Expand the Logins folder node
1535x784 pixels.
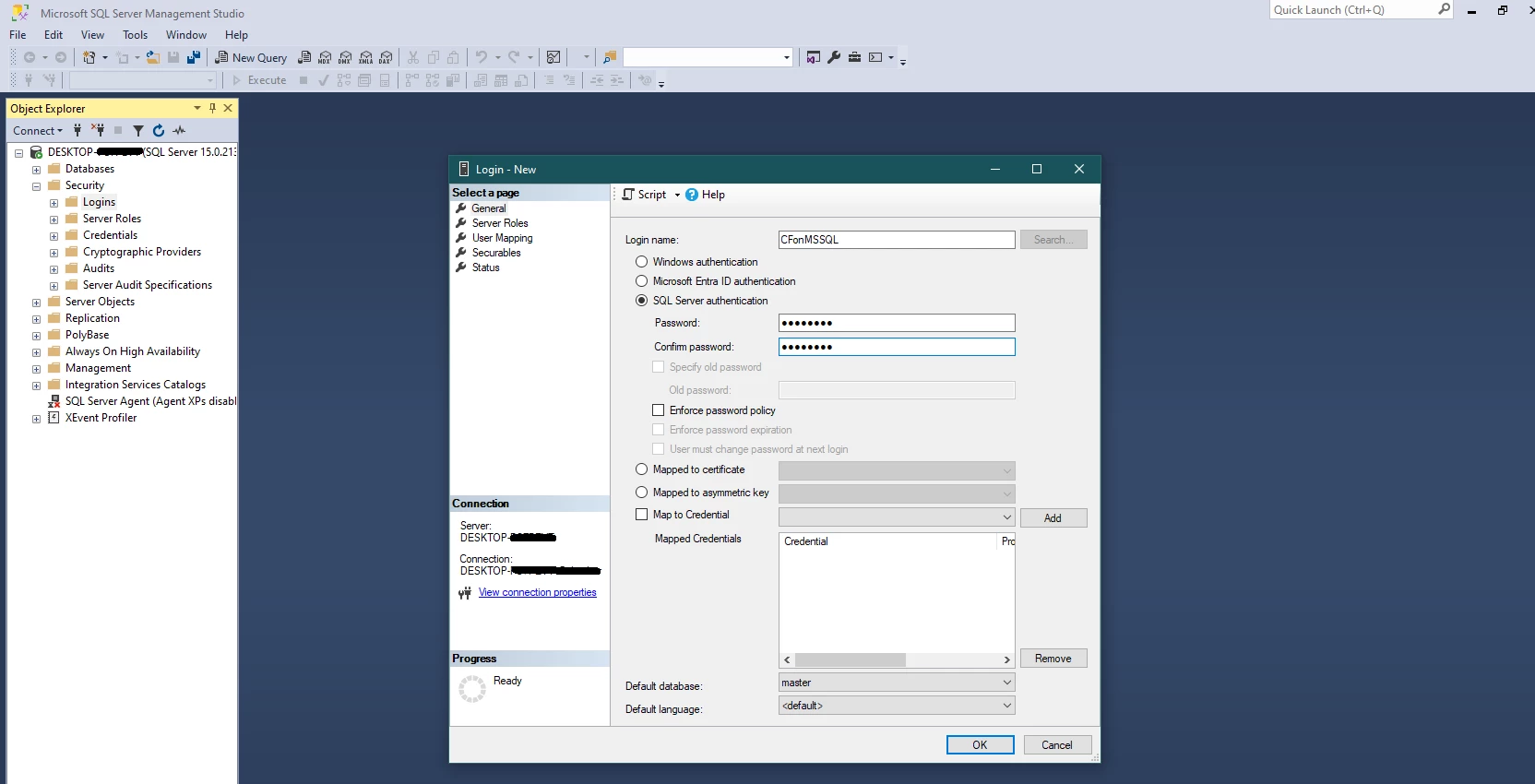pos(54,203)
